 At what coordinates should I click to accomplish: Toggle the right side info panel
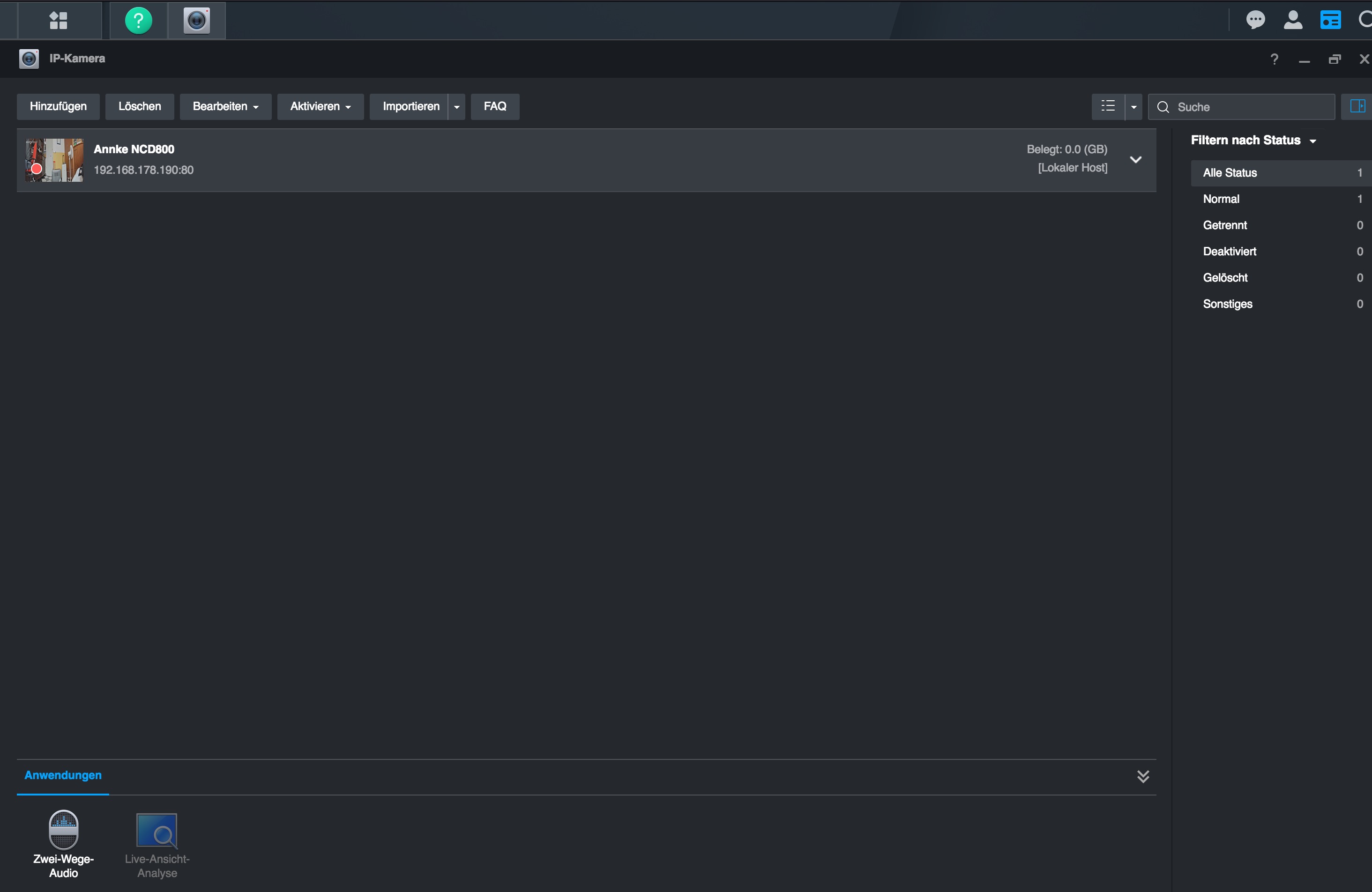(1357, 107)
